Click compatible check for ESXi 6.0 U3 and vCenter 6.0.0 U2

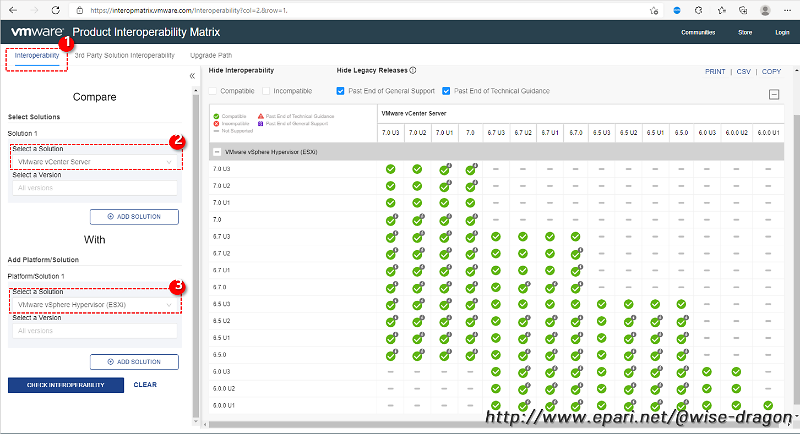coord(736,372)
